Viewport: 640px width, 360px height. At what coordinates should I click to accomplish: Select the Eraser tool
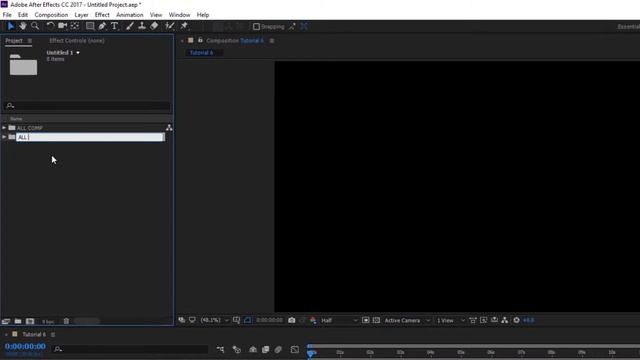click(154, 26)
